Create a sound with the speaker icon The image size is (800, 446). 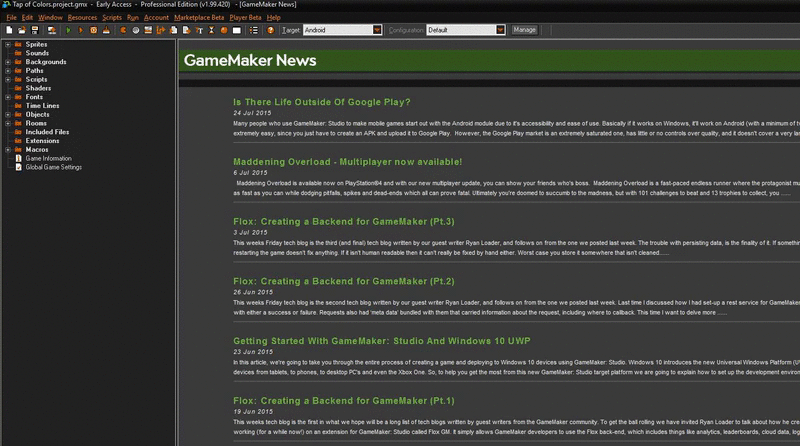[136, 30]
